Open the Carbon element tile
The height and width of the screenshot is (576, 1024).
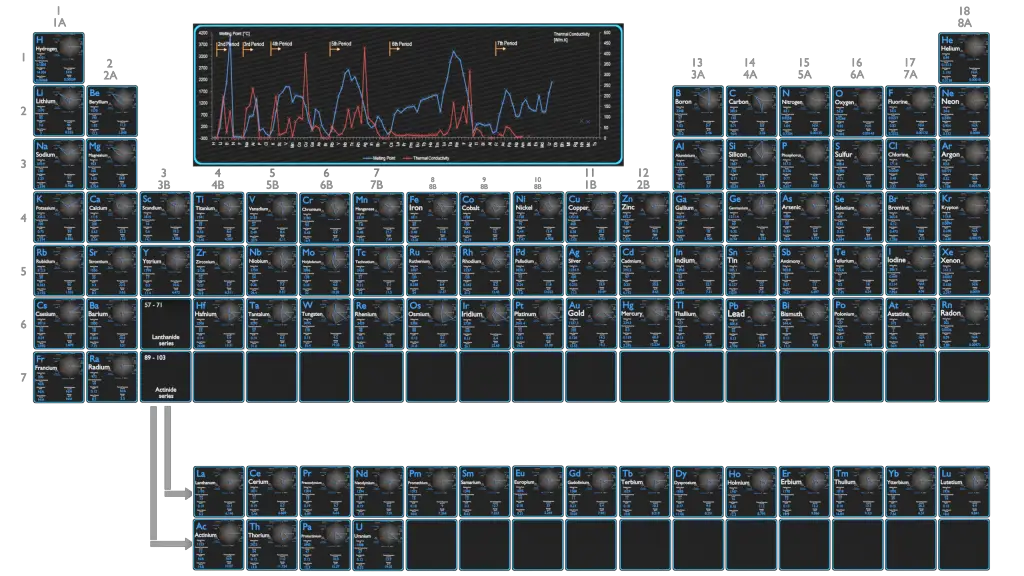(752, 111)
